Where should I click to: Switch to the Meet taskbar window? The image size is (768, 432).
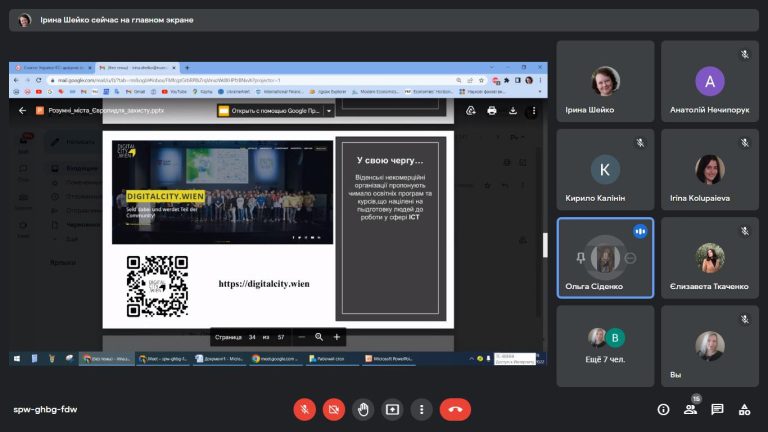163,359
